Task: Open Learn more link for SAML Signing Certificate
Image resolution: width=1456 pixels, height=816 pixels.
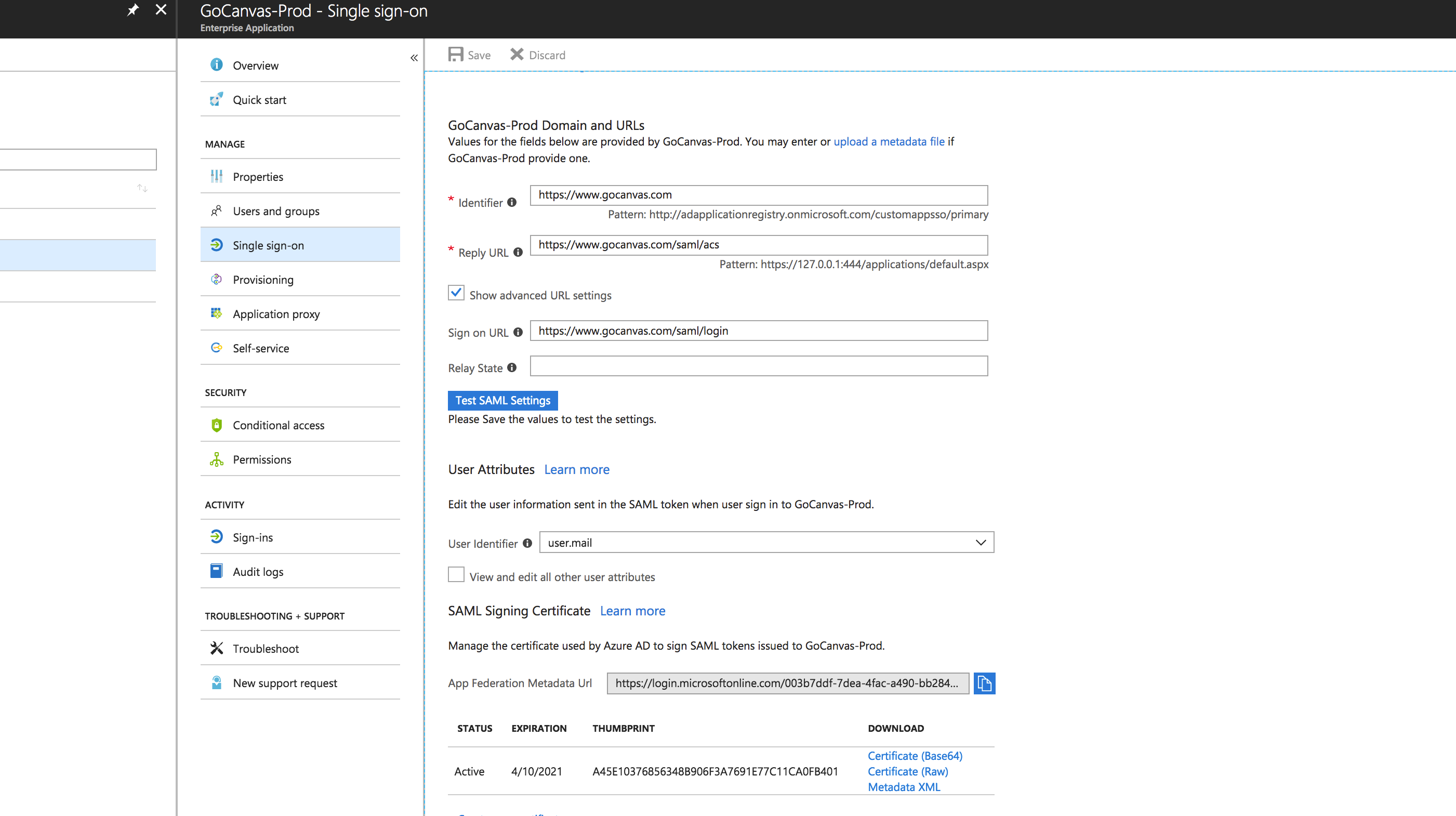Action: click(632, 611)
